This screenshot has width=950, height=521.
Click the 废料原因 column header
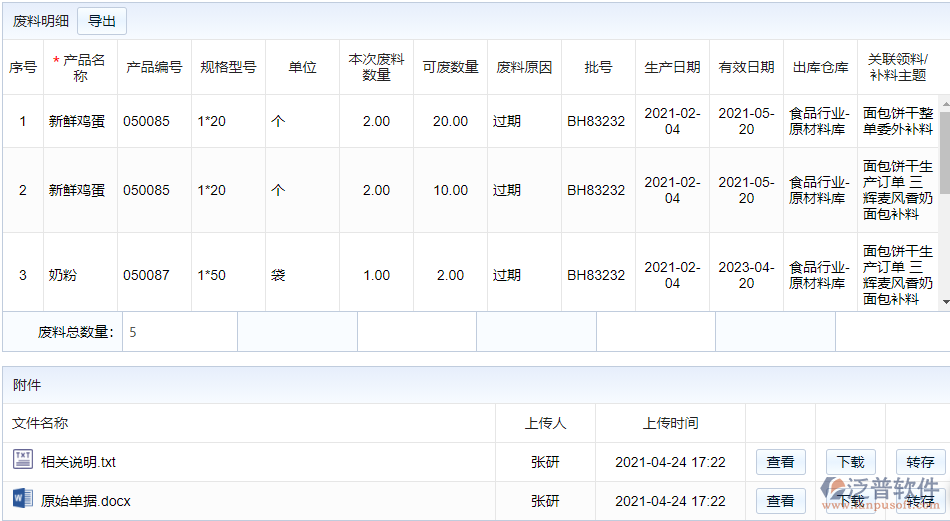(x=524, y=67)
